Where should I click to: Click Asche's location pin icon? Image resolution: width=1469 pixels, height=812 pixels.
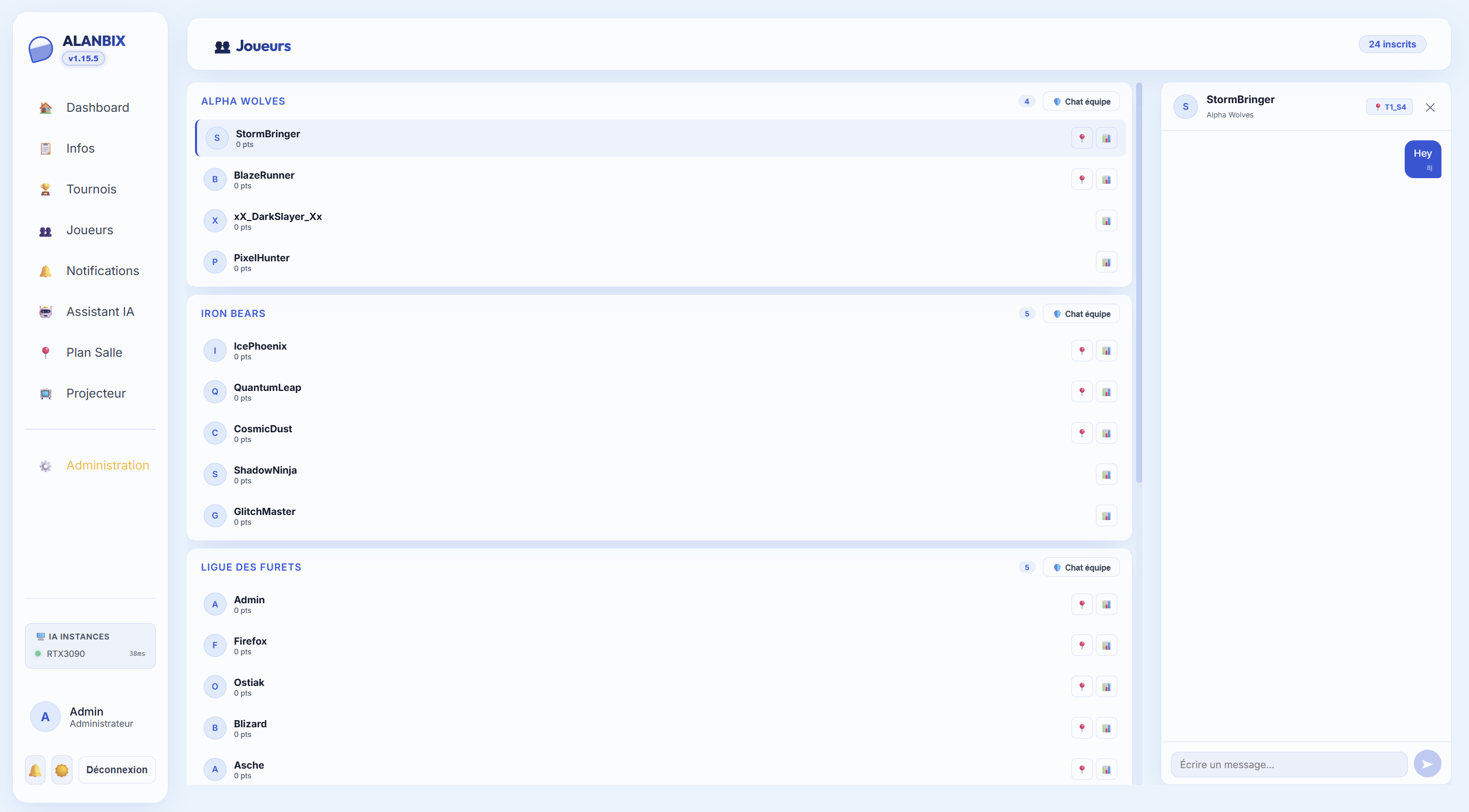point(1082,770)
